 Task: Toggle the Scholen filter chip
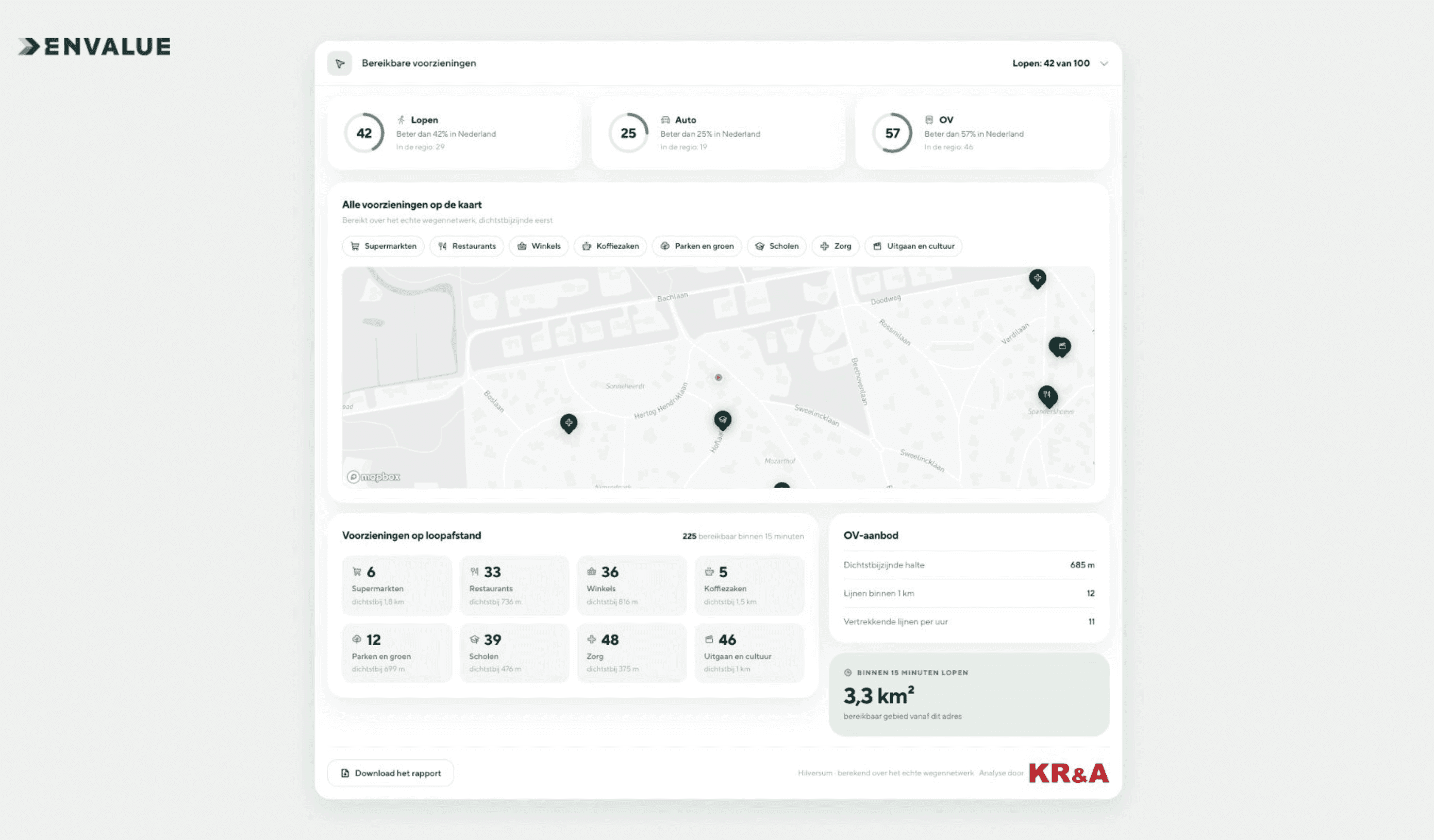pos(776,246)
